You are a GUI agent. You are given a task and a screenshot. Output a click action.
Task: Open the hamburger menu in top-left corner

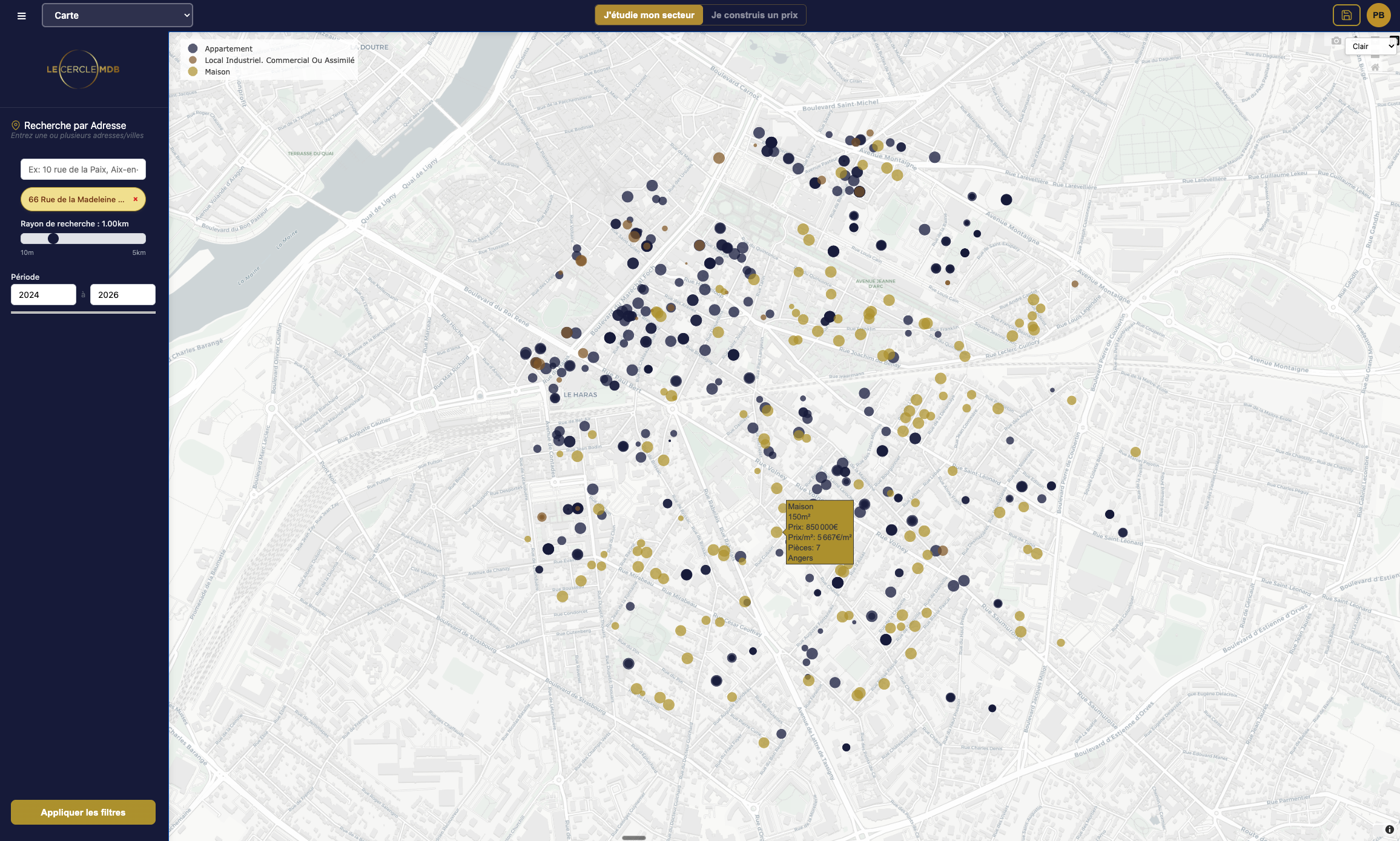[x=21, y=16]
